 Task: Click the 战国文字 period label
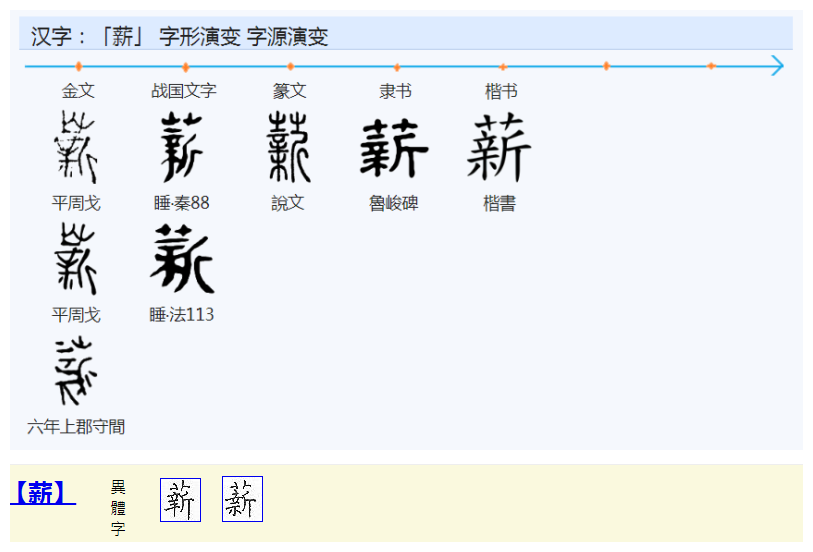point(184,91)
